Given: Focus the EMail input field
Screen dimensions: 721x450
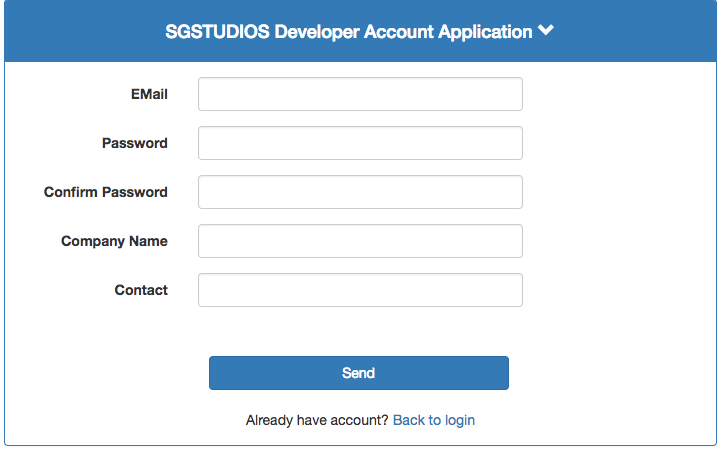Looking at the screenshot, I should [360, 94].
